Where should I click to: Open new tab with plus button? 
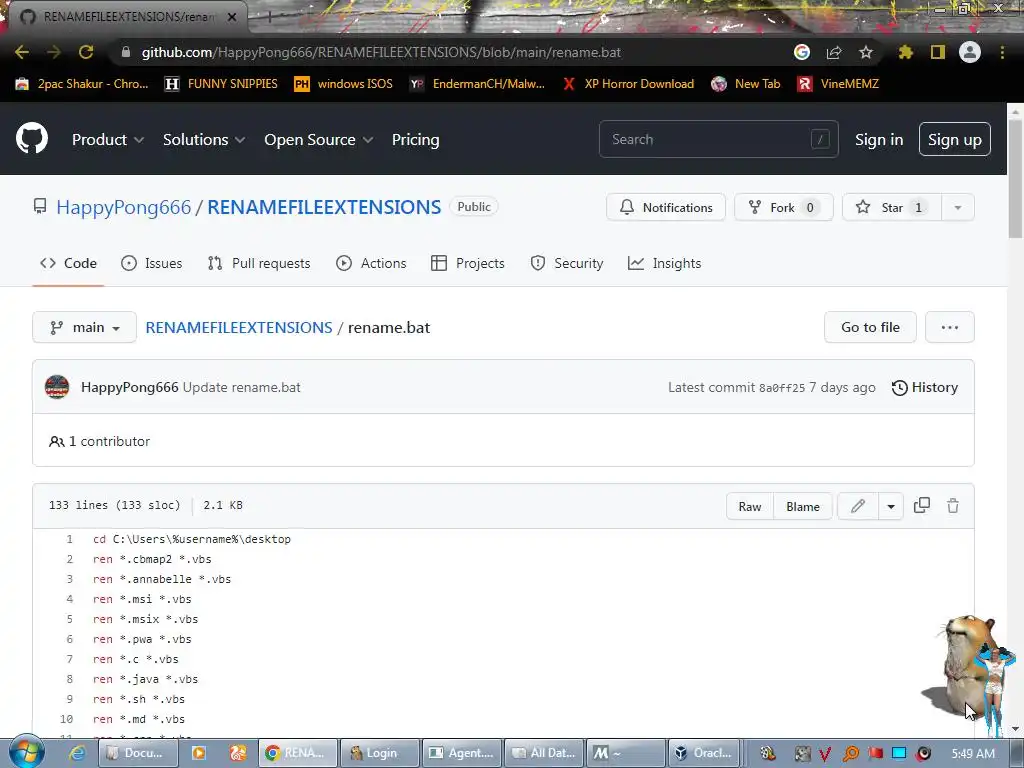[x=268, y=16]
